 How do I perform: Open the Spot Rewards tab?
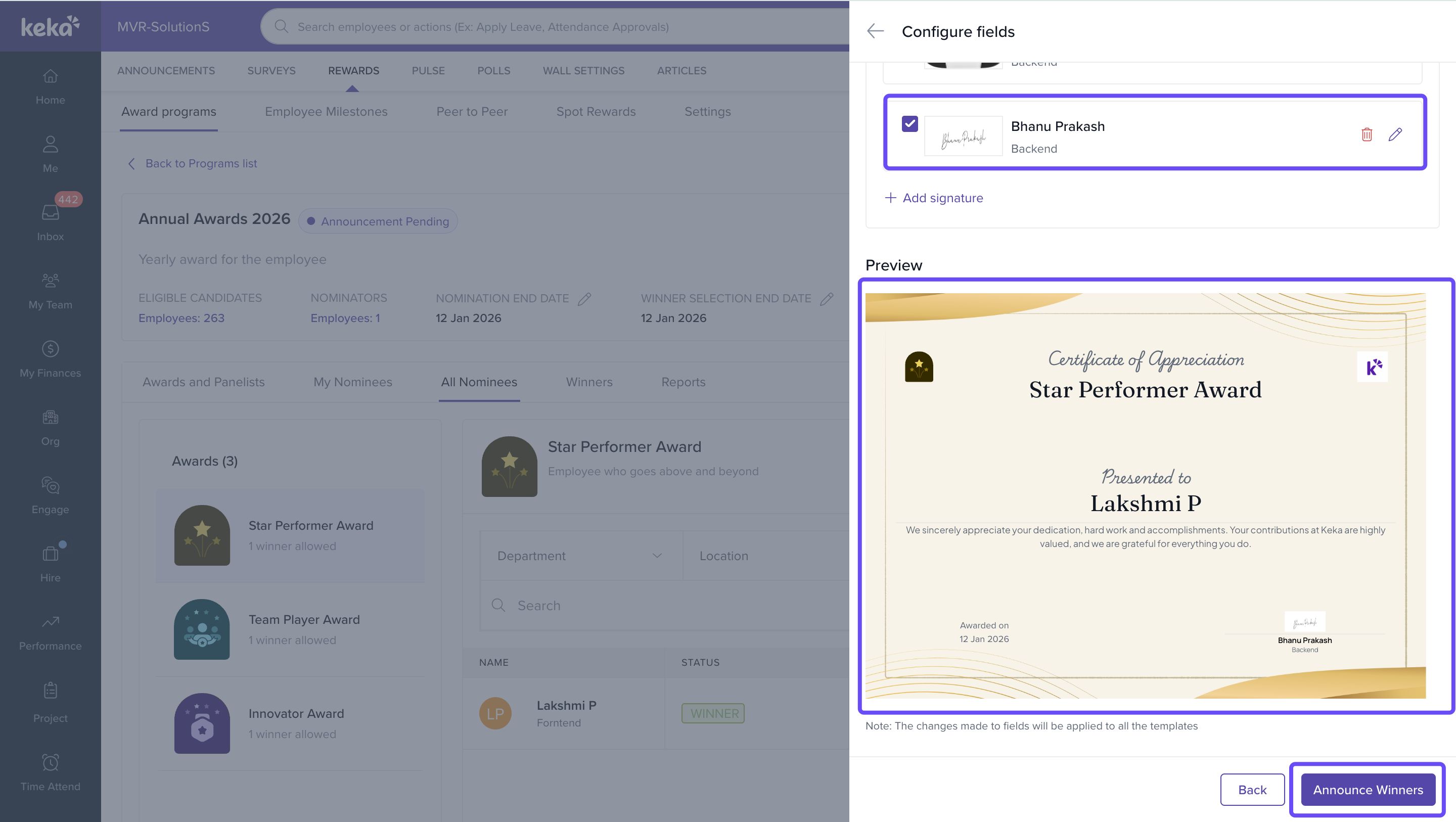[596, 112]
